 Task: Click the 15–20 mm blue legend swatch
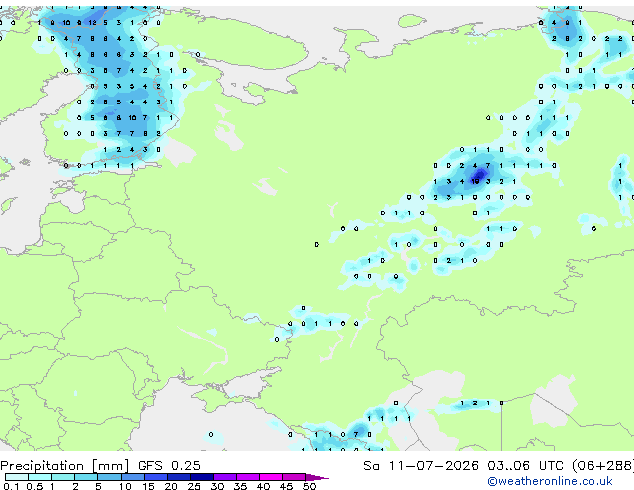pyautogui.click(x=155, y=477)
